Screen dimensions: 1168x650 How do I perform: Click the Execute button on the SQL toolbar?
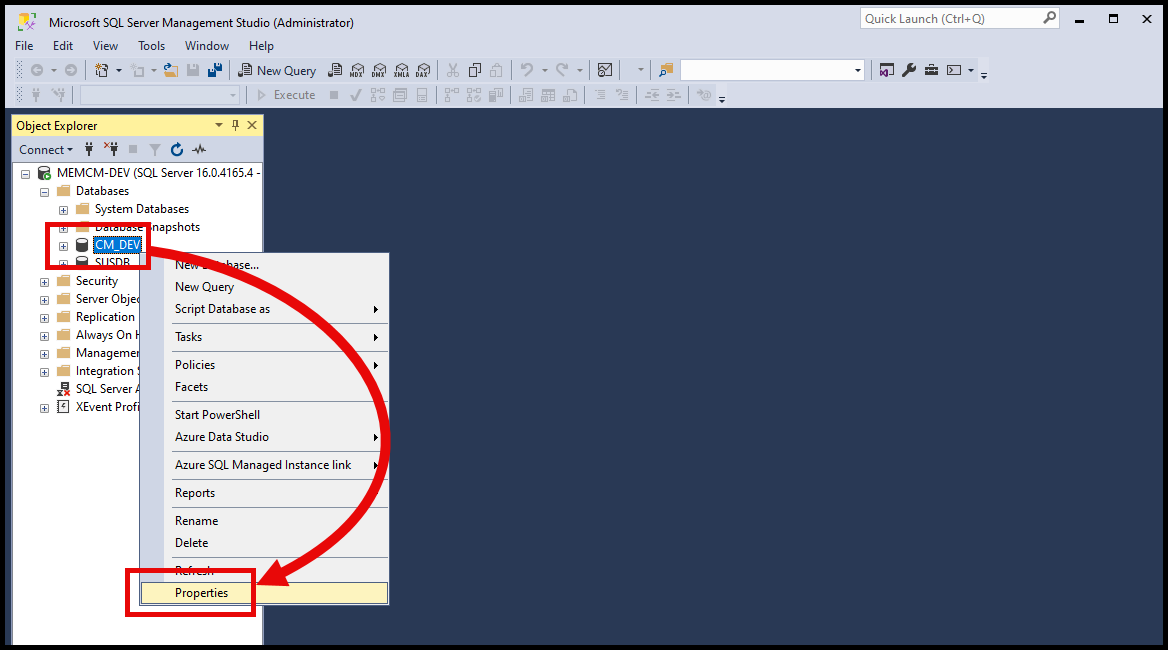[287, 94]
